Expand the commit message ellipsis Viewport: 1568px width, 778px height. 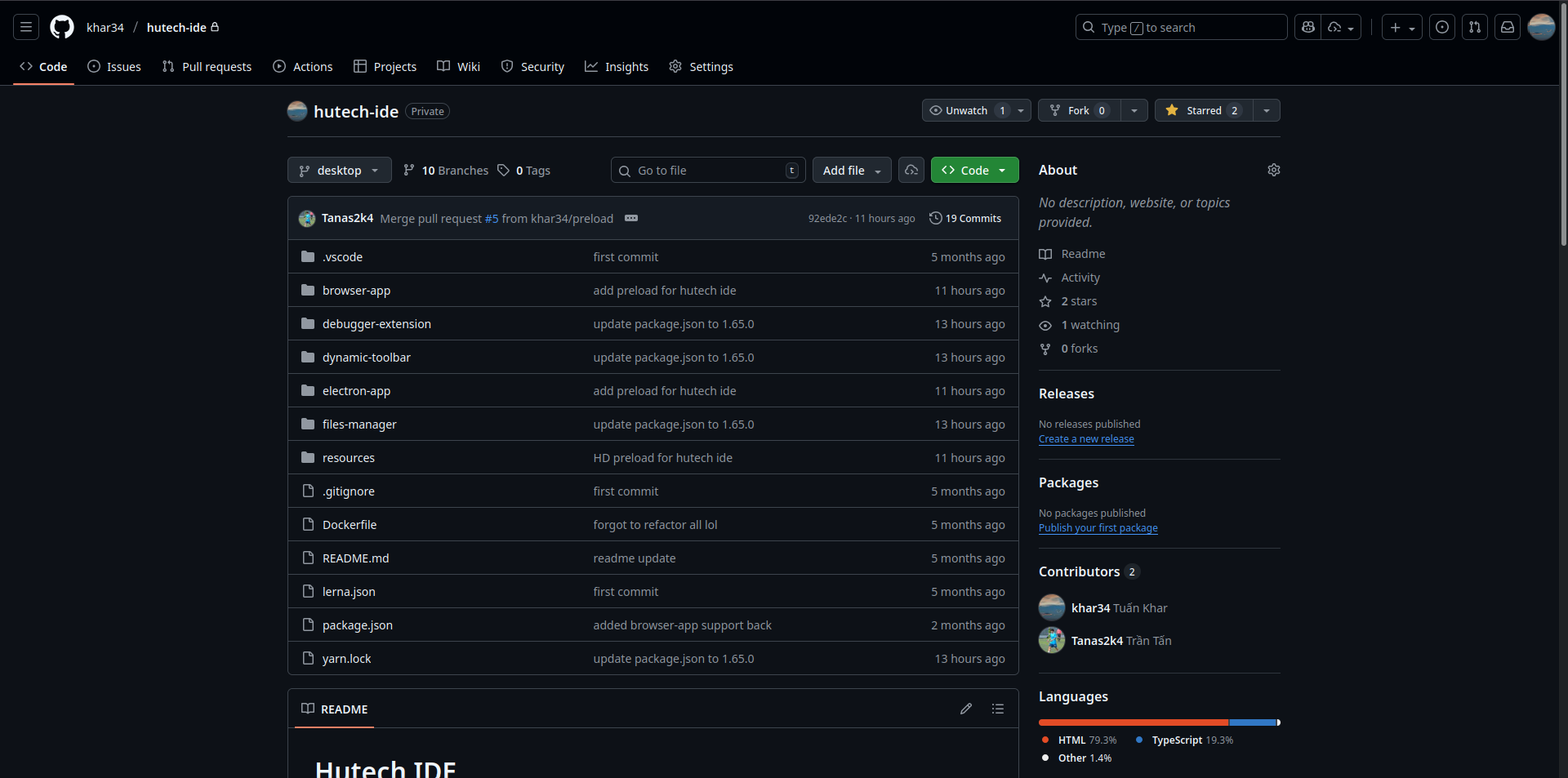point(631,218)
